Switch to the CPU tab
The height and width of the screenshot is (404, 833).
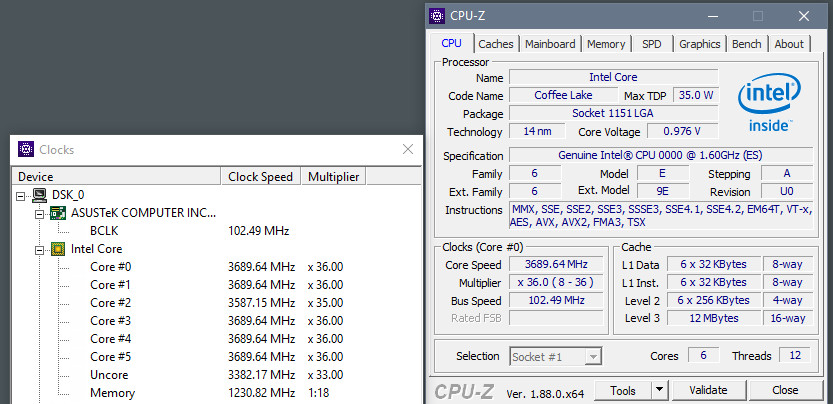(451, 44)
